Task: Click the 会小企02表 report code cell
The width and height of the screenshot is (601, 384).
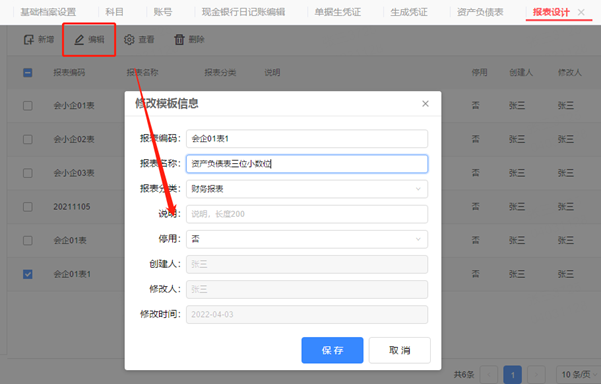Action: [x=74, y=139]
